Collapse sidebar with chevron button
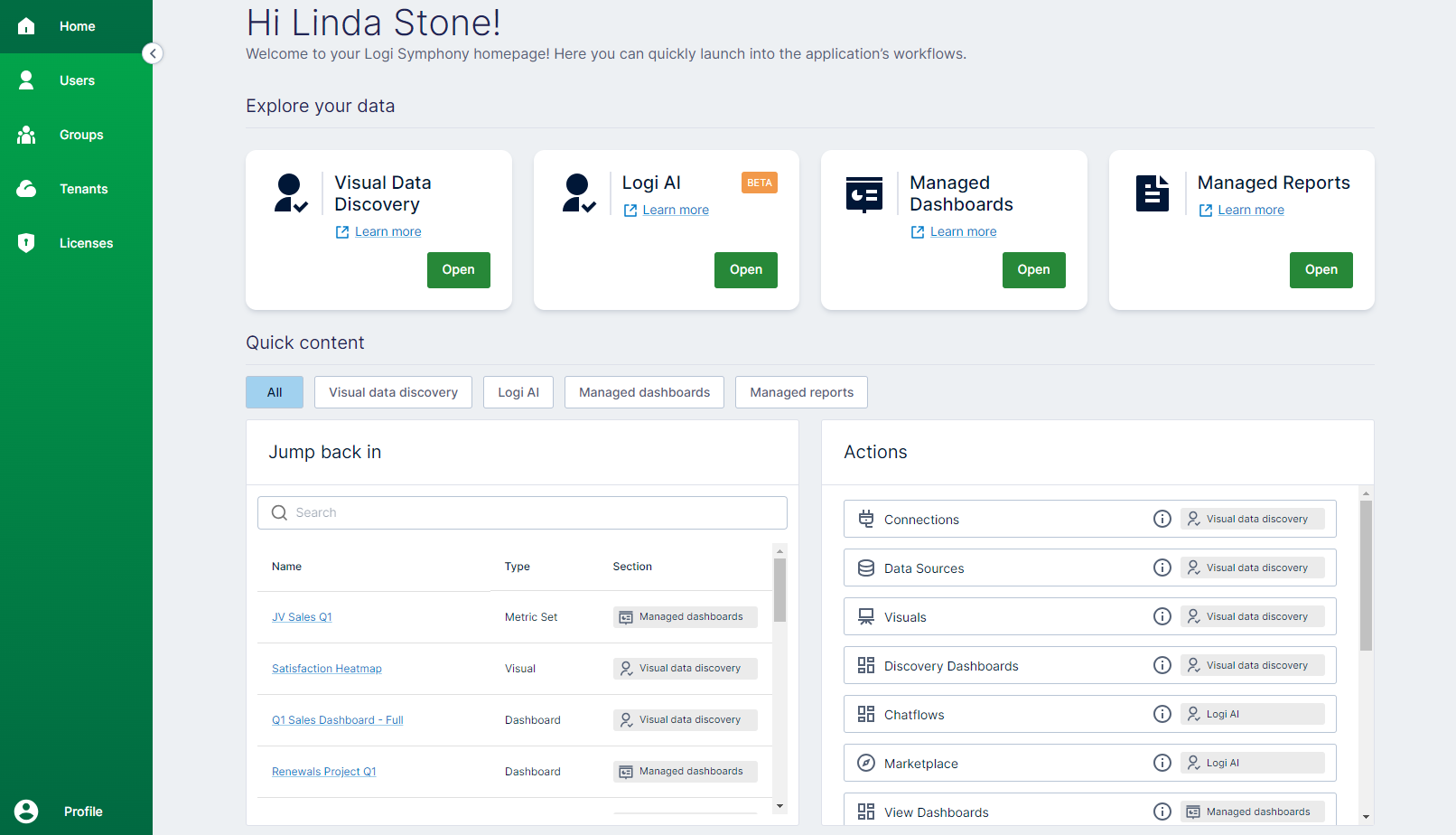Viewport: 1456px width, 835px height. 153,53
